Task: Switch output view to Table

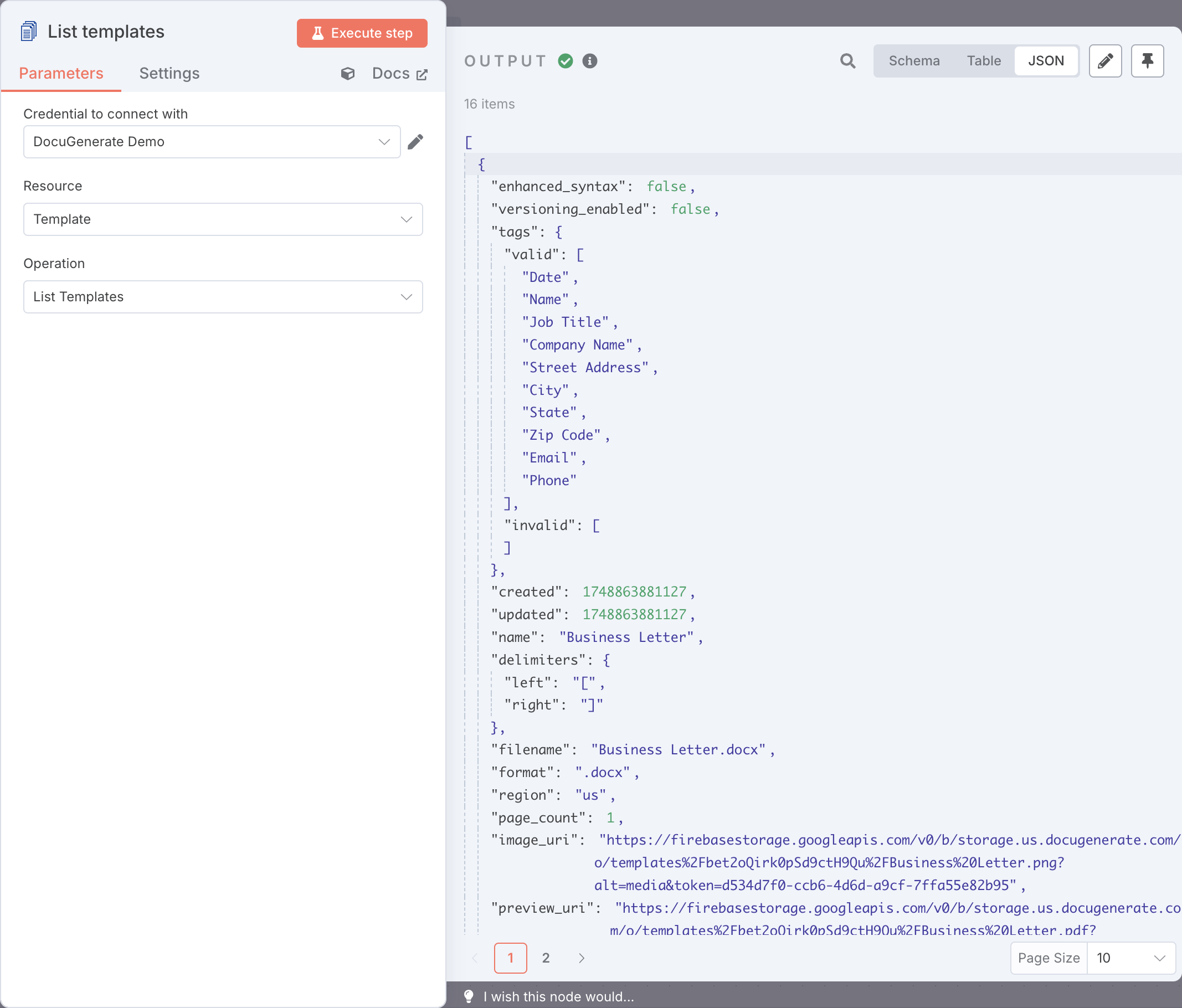Action: [x=984, y=61]
